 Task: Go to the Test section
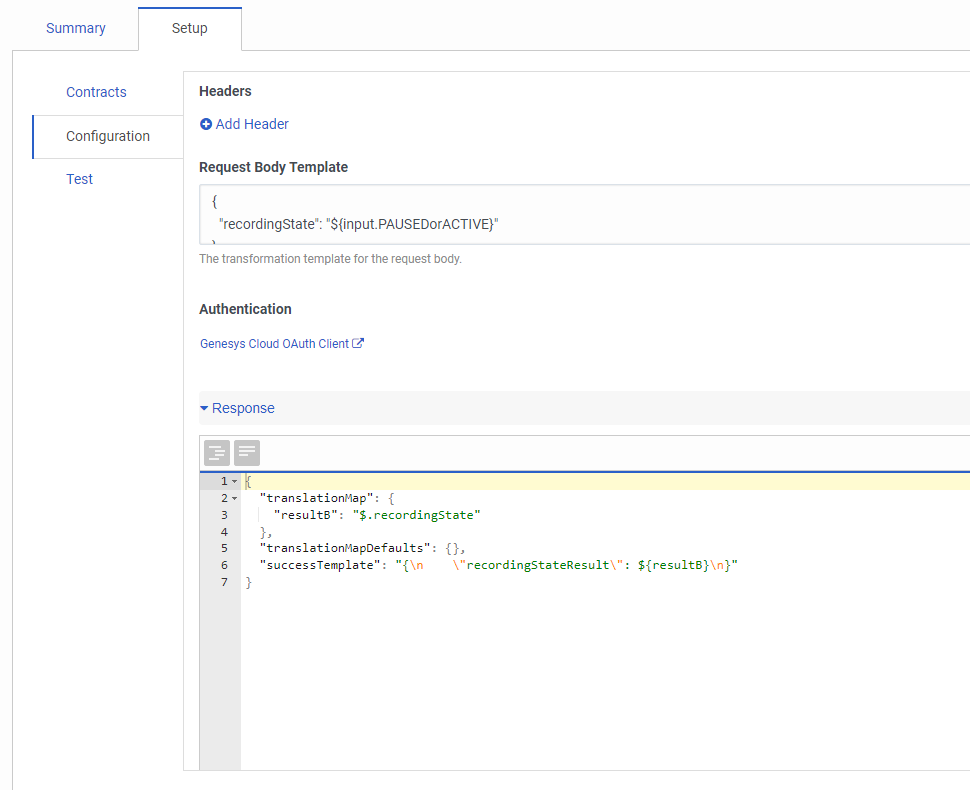click(80, 179)
